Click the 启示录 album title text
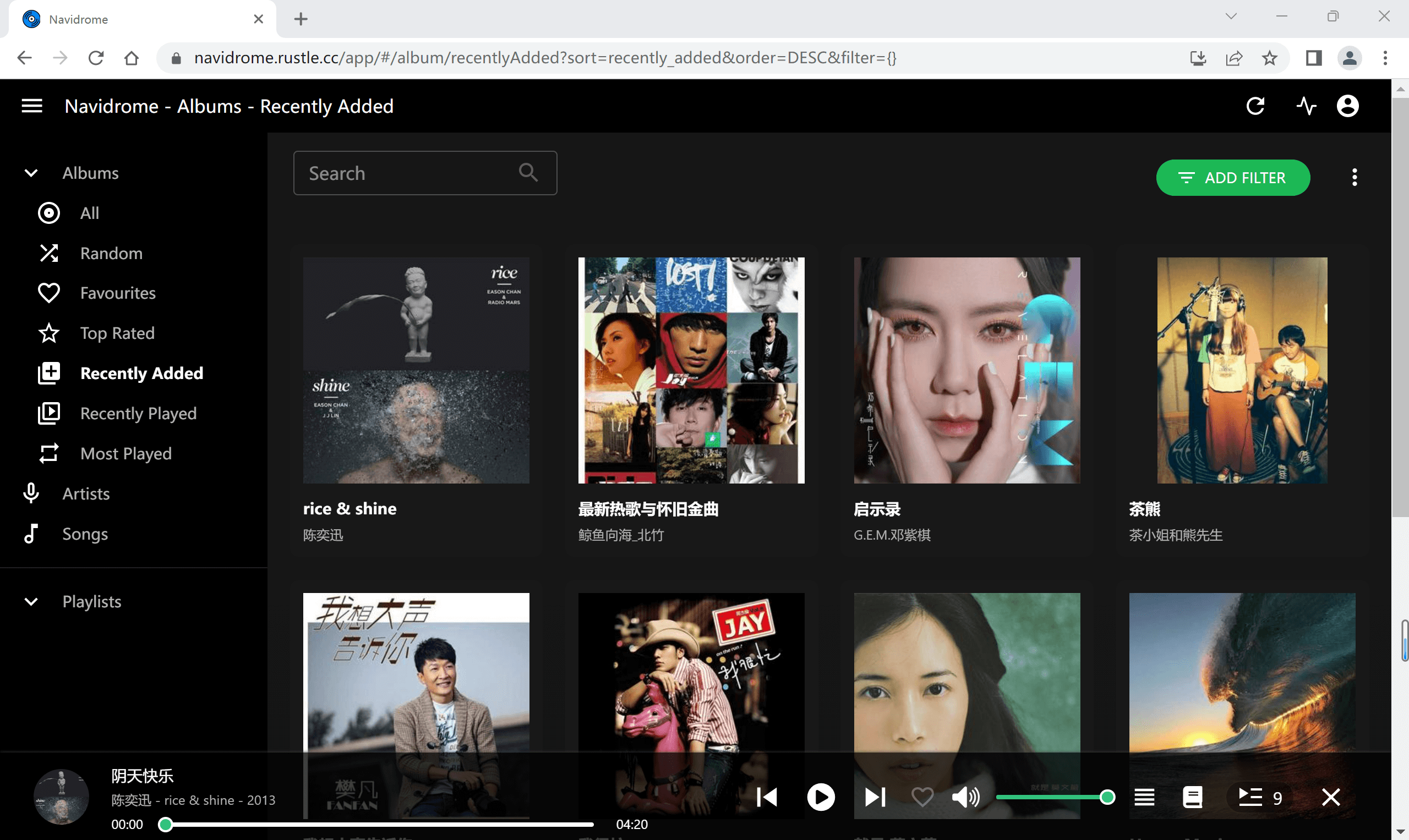The image size is (1409, 840). (x=877, y=509)
